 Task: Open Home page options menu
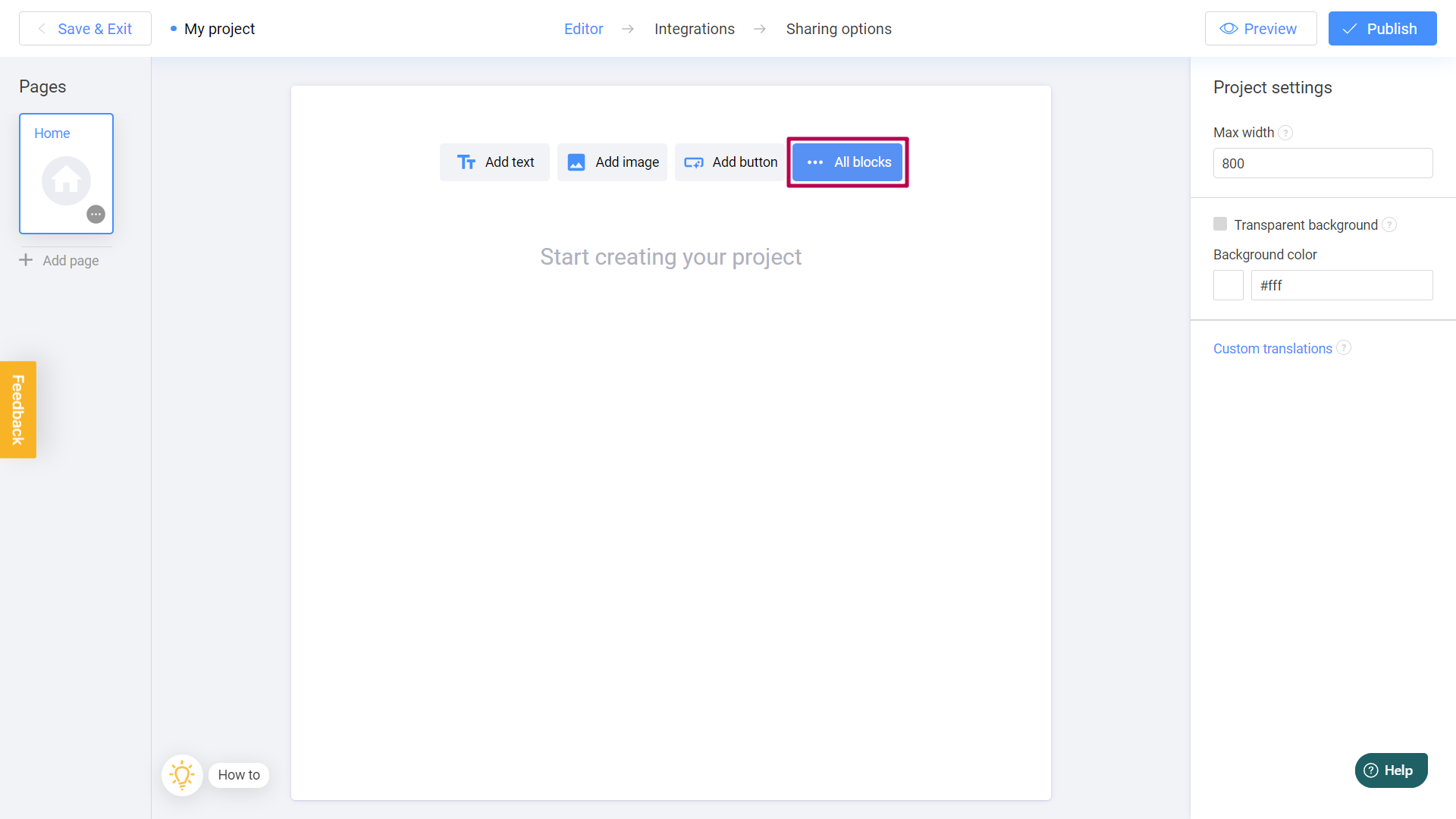pos(97,214)
